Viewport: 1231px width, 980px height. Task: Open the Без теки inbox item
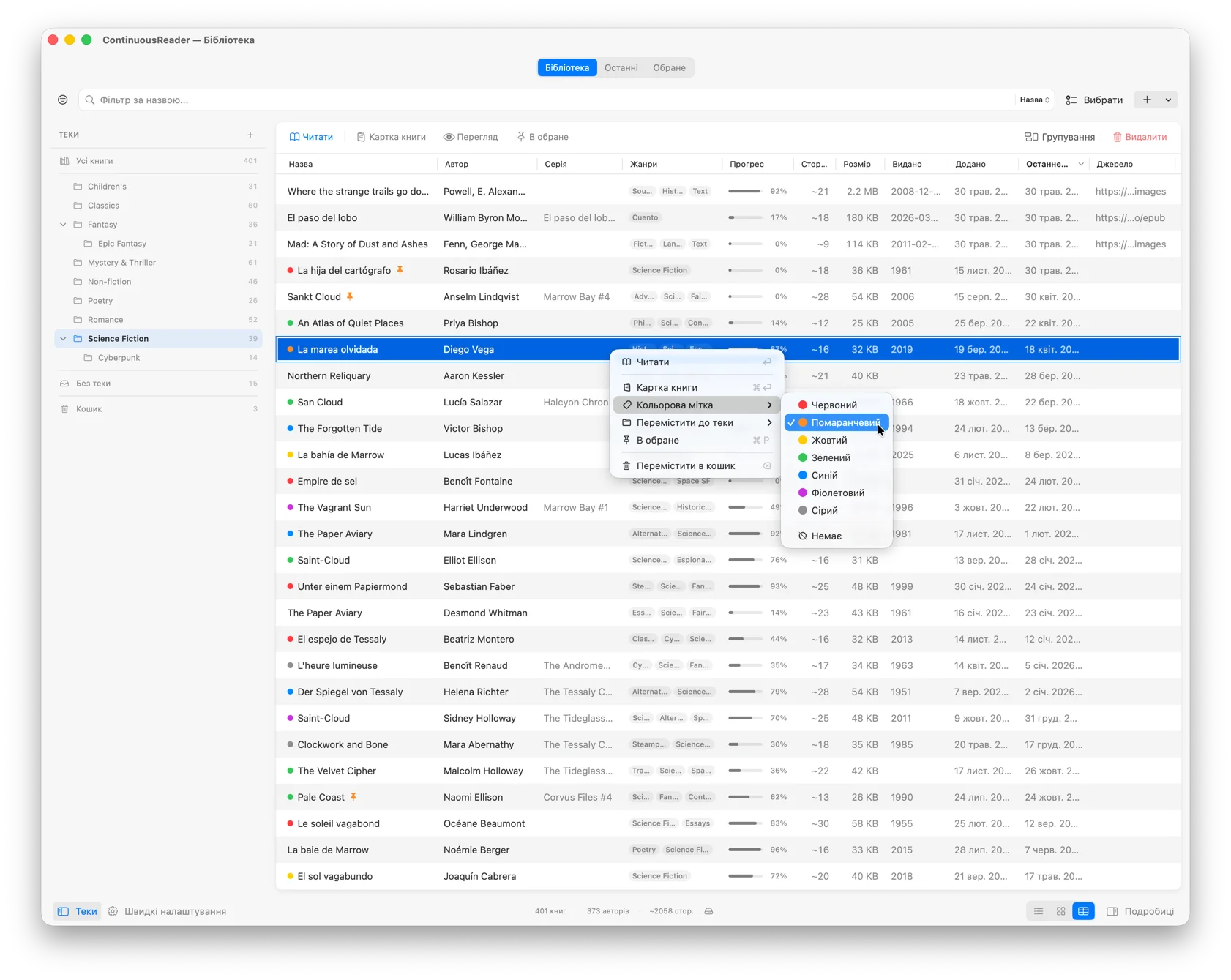point(159,384)
